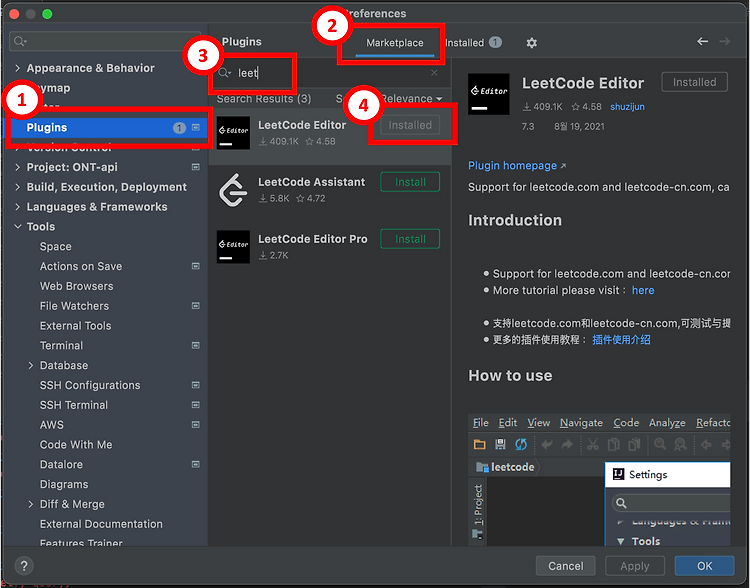The height and width of the screenshot is (588, 750).
Task: Select Plugins in the settings tree
Action: pyautogui.click(x=106, y=128)
